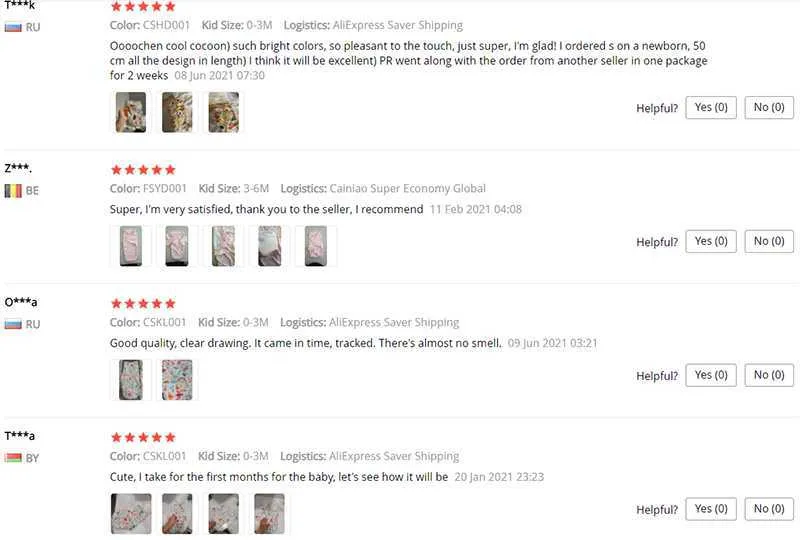The width and height of the screenshot is (800, 540).
Task: Open fifth photo in Z***. review
Action: coord(316,246)
